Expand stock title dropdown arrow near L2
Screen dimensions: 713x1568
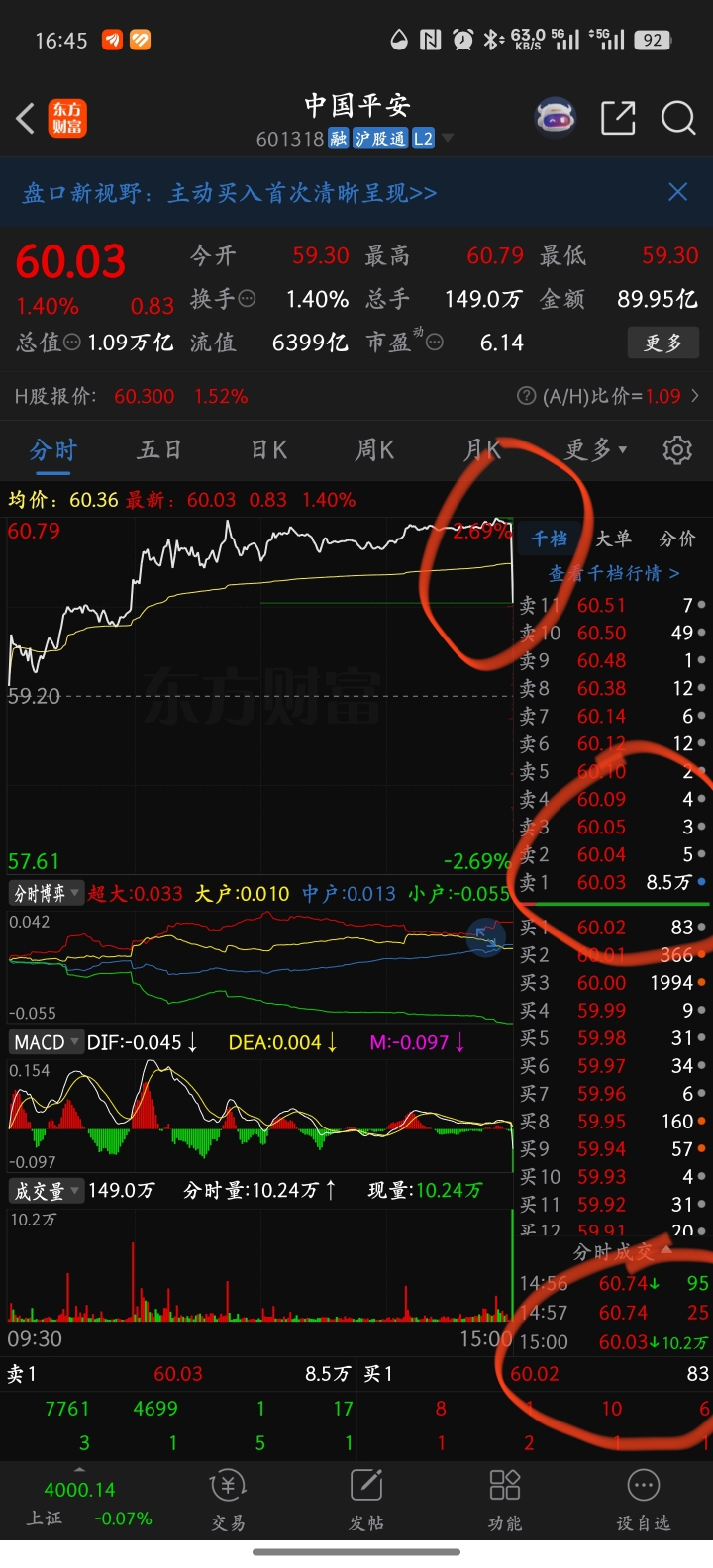click(448, 138)
